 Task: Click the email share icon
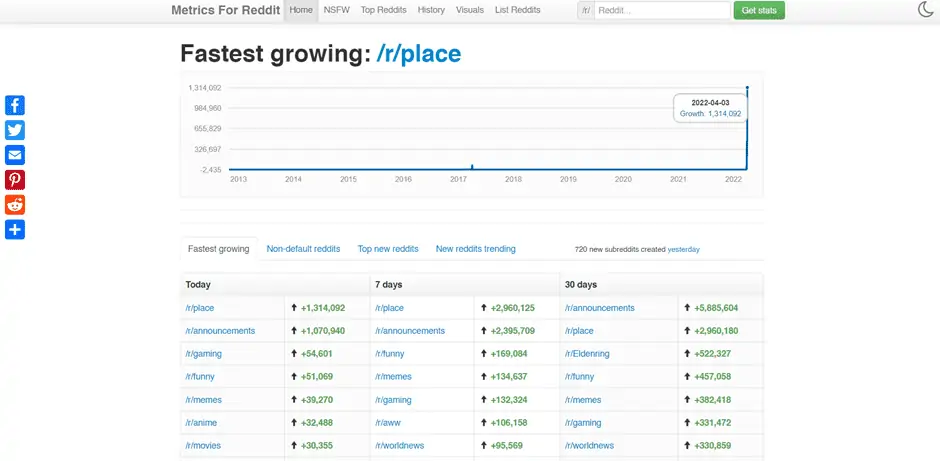(x=15, y=155)
